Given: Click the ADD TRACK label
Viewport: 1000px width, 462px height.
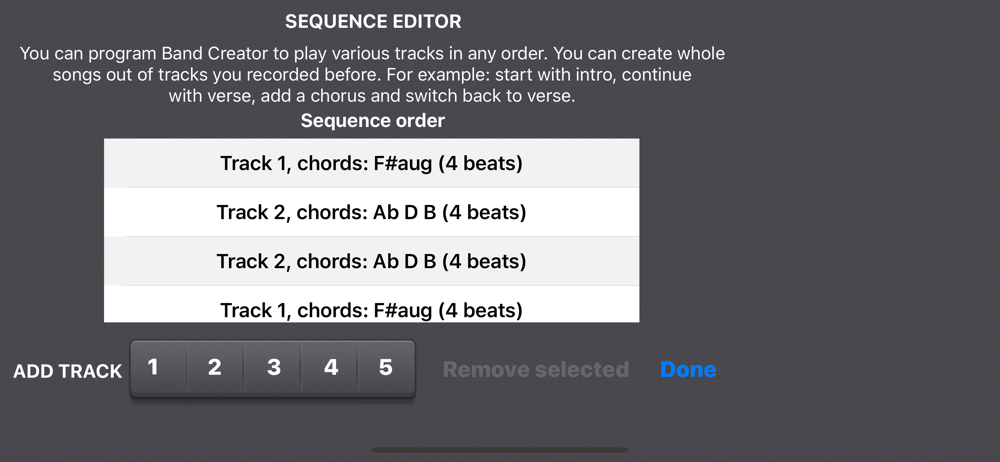Looking at the screenshot, I should 68,371.
